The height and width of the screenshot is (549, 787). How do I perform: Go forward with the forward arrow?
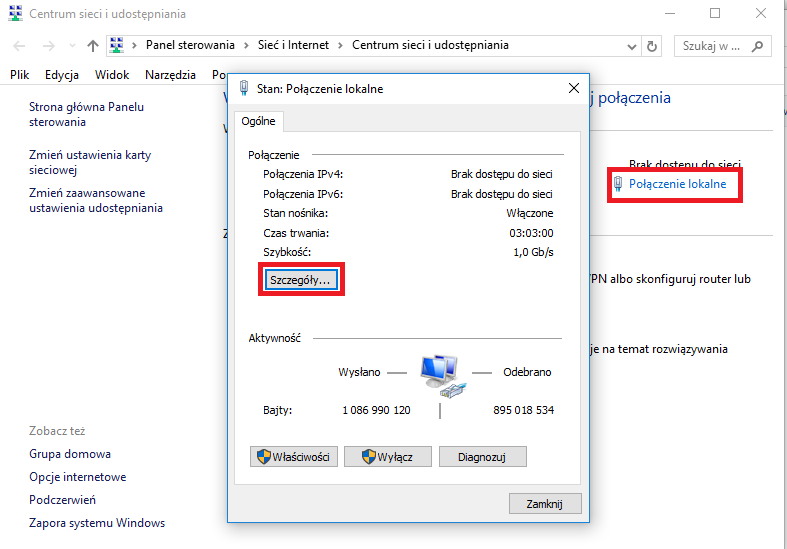point(49,46)
